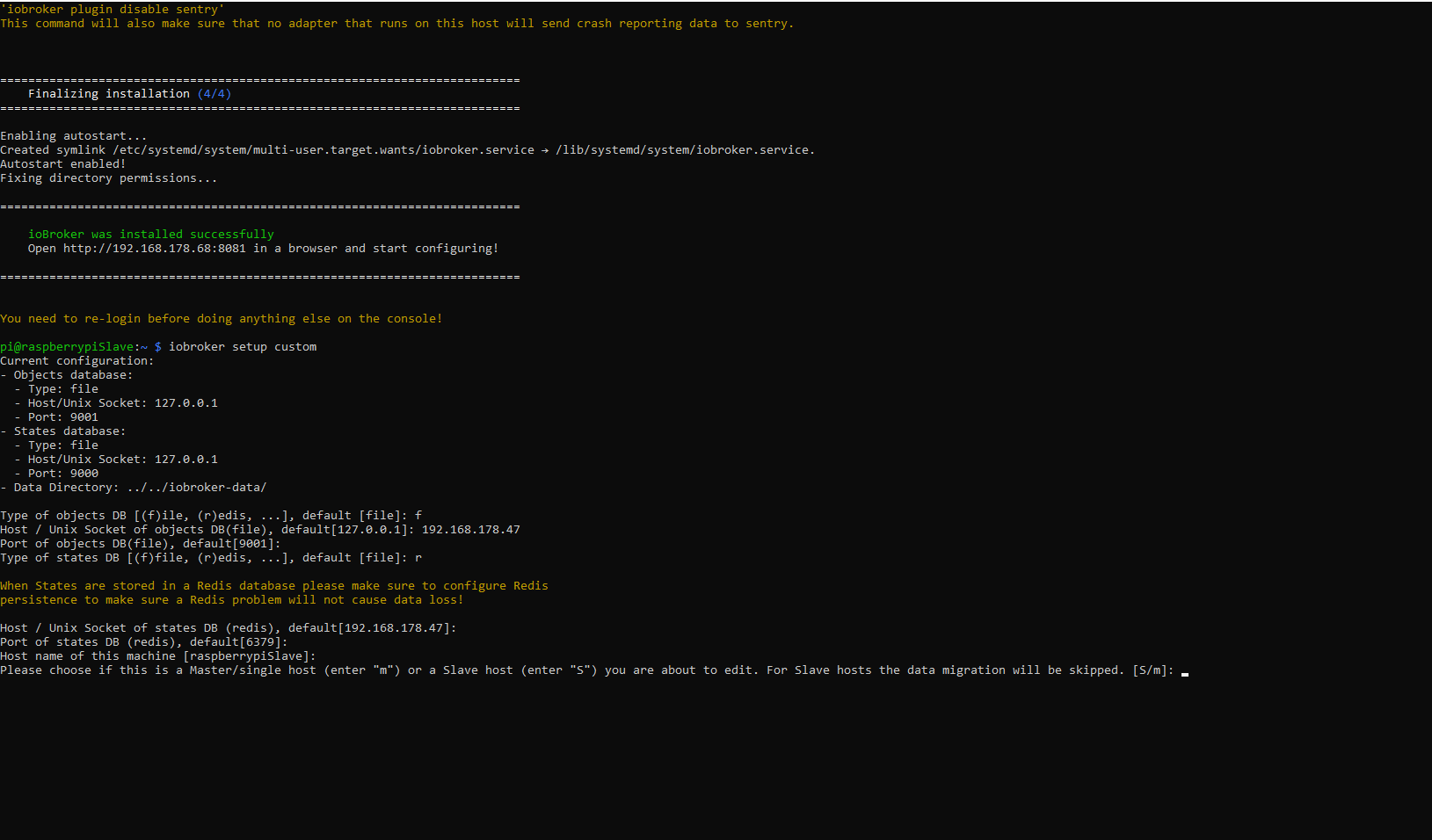Click the URL http://192.168.178.68:8081

pyautogui.click(x=155, y=249)
